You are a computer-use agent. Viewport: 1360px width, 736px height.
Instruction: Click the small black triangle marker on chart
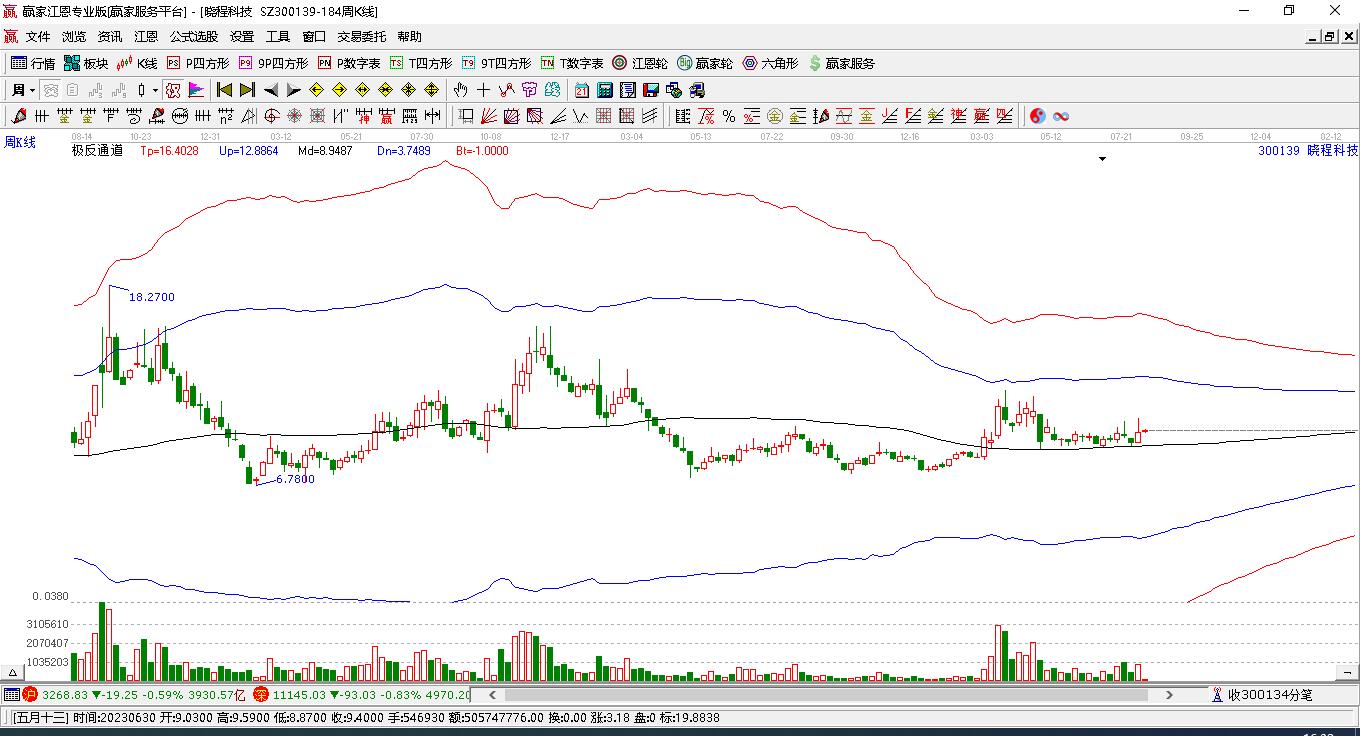click(1103, 159)
